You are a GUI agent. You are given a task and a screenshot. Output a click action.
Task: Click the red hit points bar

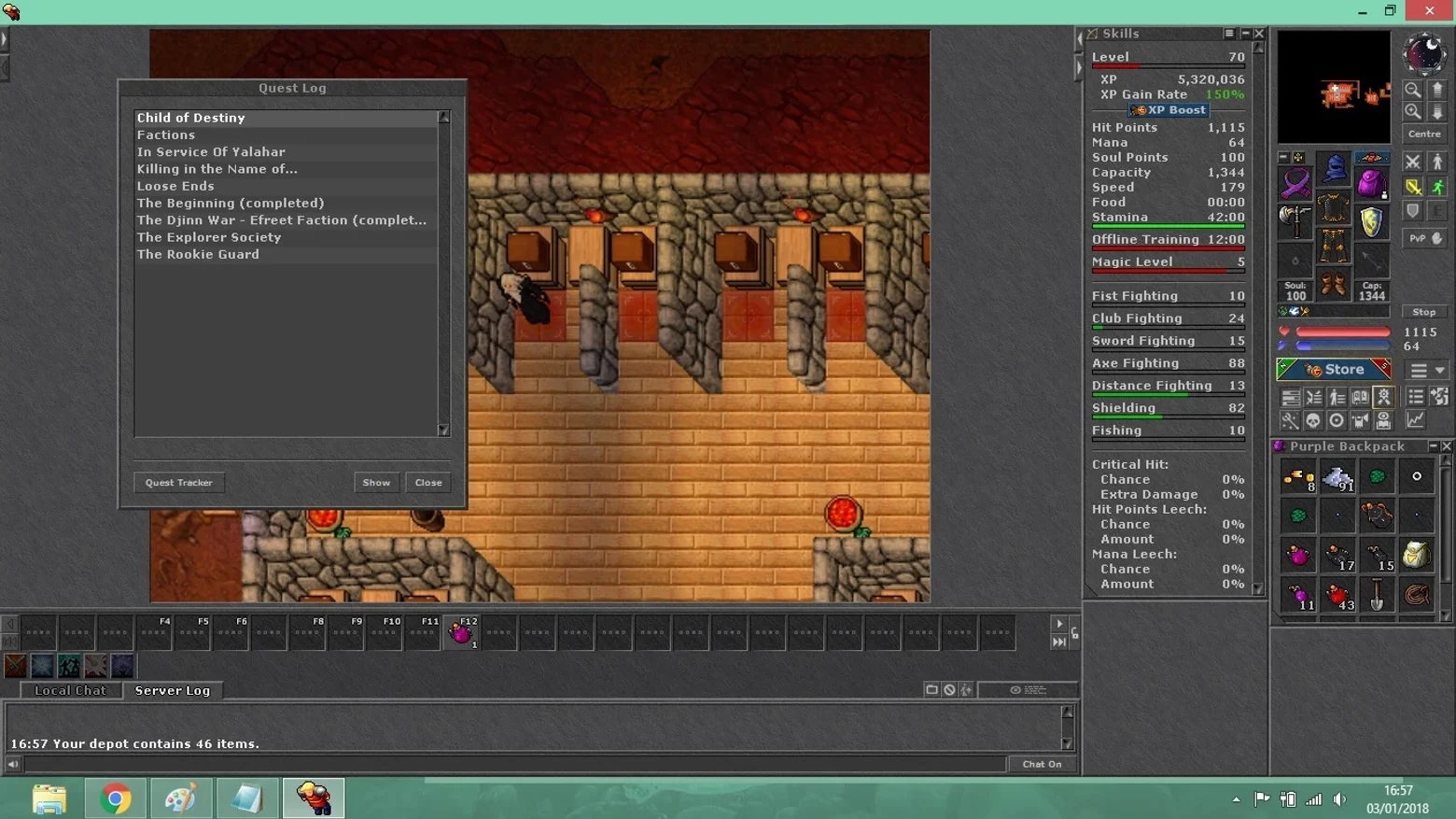click(1343, 332)
